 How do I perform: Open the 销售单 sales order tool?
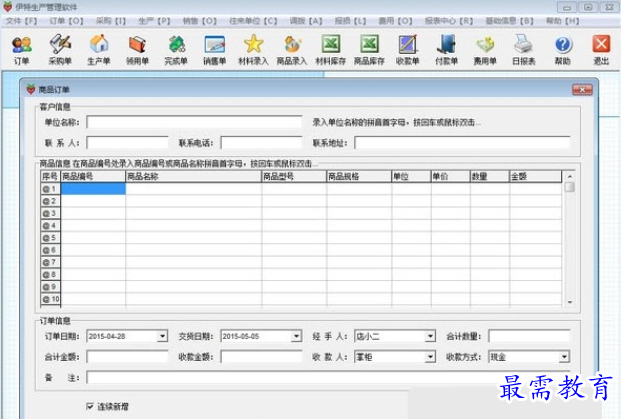point(215,50)
